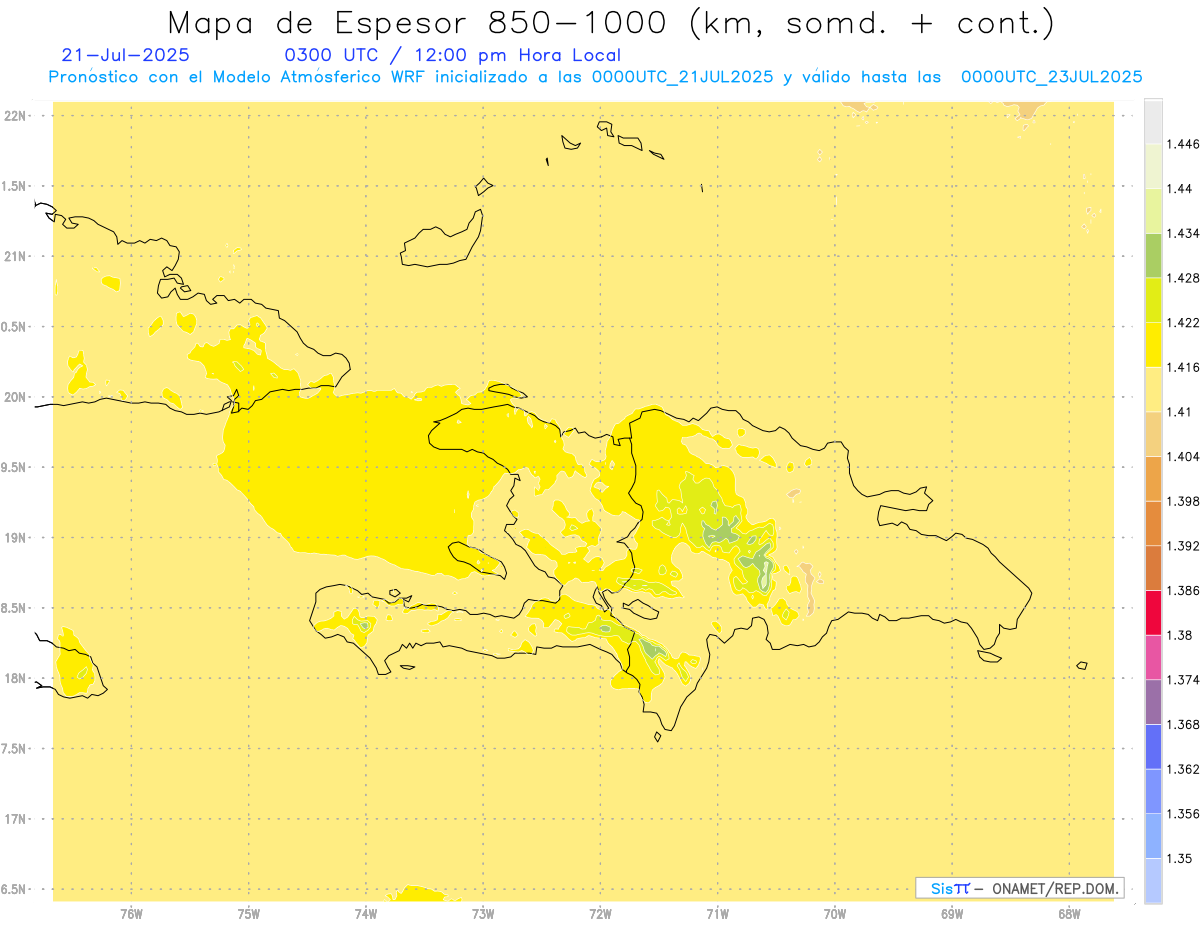Click the '1.386' colorbar value
The image size is (1200, 927).
coord(1183,591)
